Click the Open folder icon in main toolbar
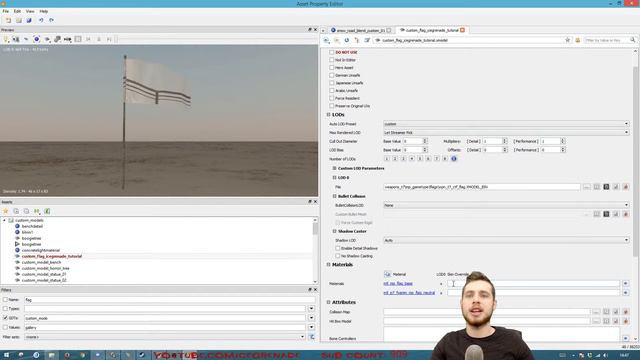 click(19, 20)
